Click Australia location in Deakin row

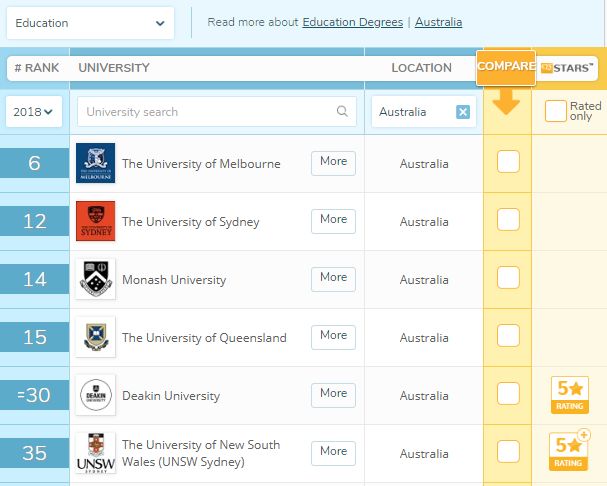point(424,396)
